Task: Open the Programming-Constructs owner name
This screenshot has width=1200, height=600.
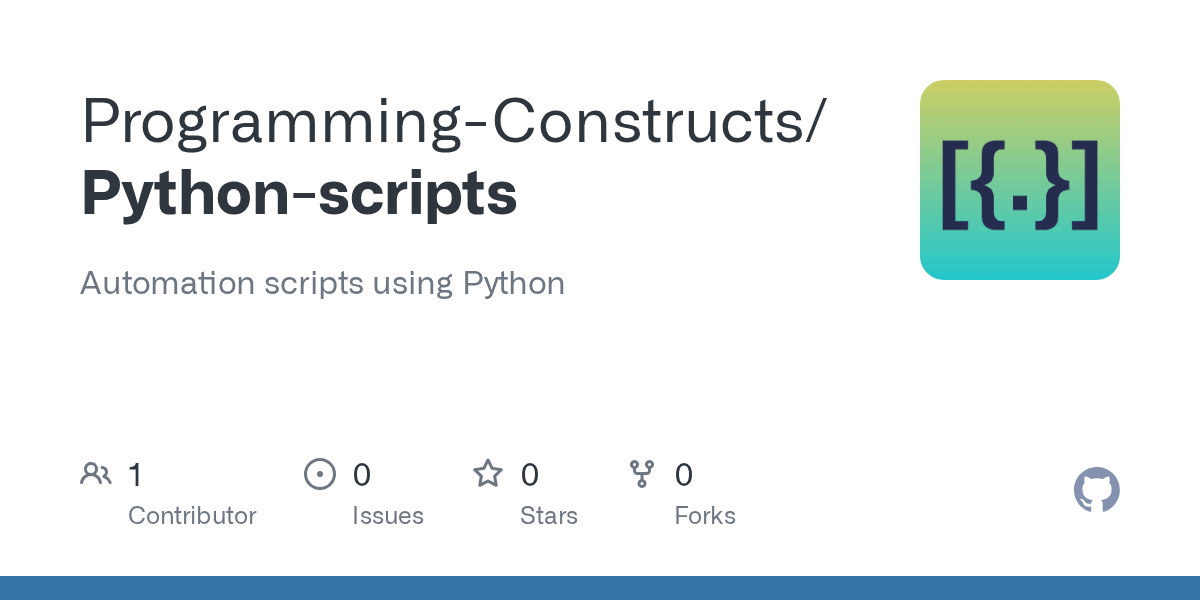Action: [453, 121]
